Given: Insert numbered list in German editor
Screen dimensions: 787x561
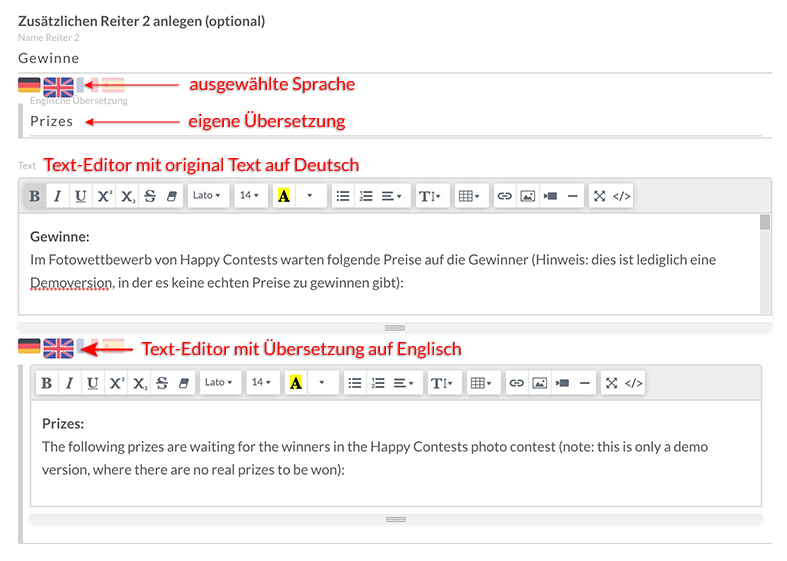Looking at the screenshot, I should (366, 196).
